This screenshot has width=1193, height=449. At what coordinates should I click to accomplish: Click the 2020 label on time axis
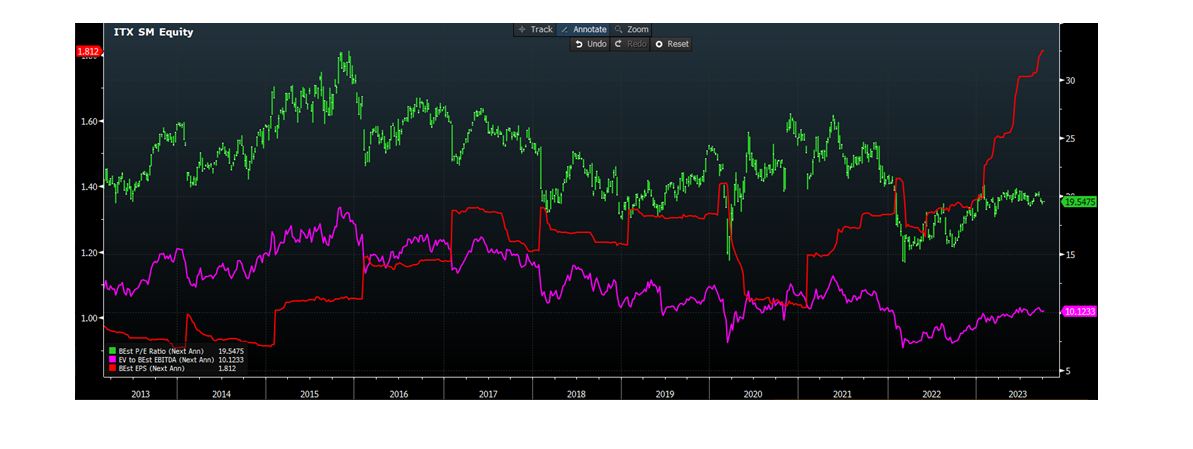point(753,394)
